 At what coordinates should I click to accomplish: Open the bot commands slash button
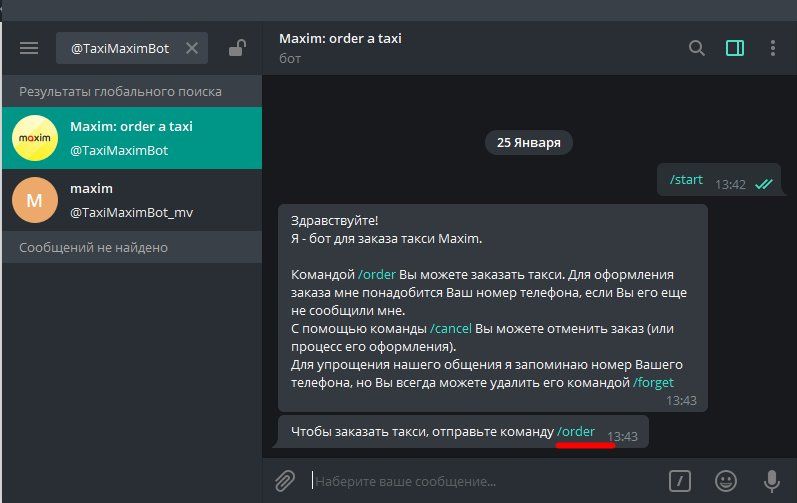click(680, 481)
